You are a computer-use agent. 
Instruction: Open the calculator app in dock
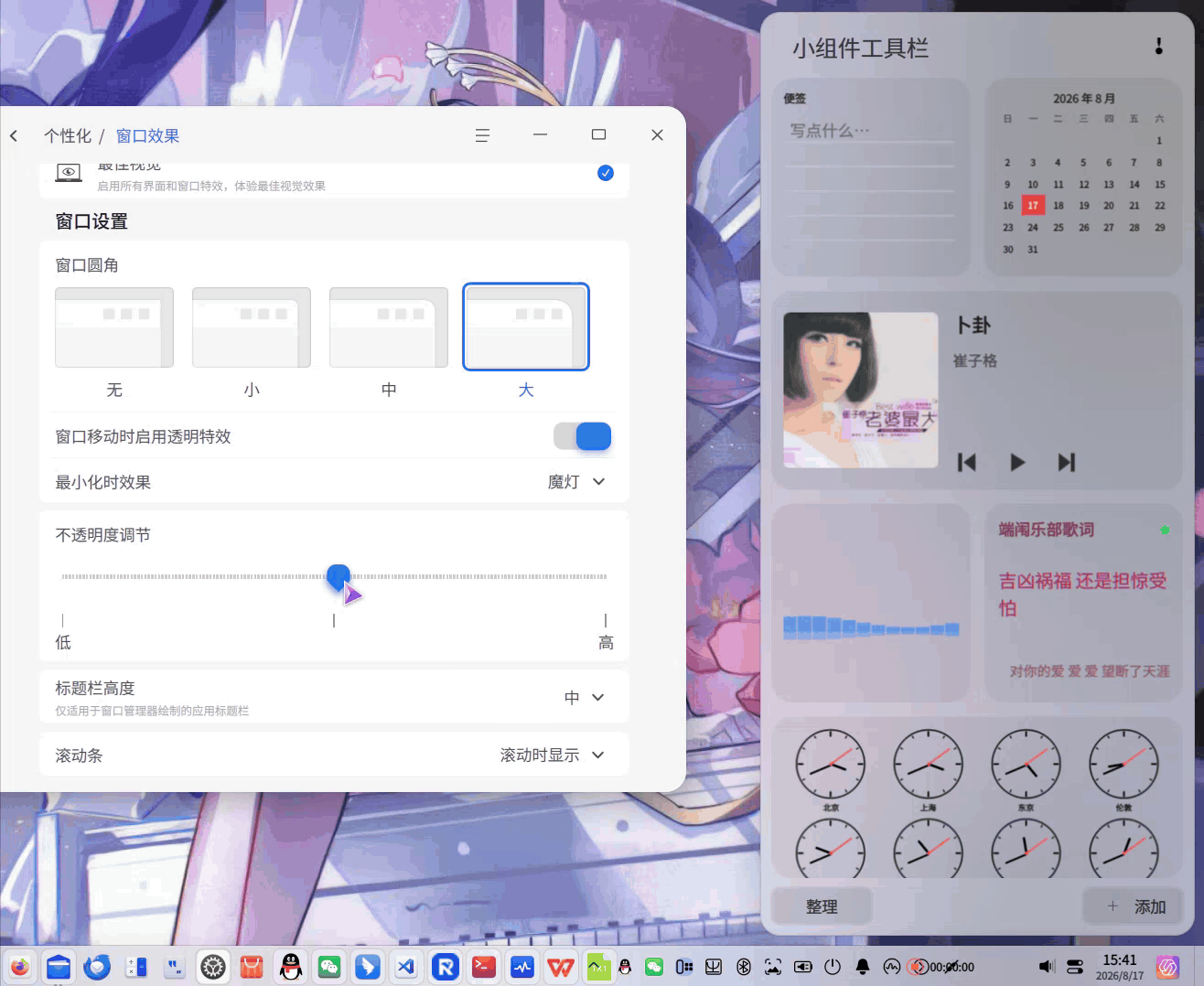136,967
